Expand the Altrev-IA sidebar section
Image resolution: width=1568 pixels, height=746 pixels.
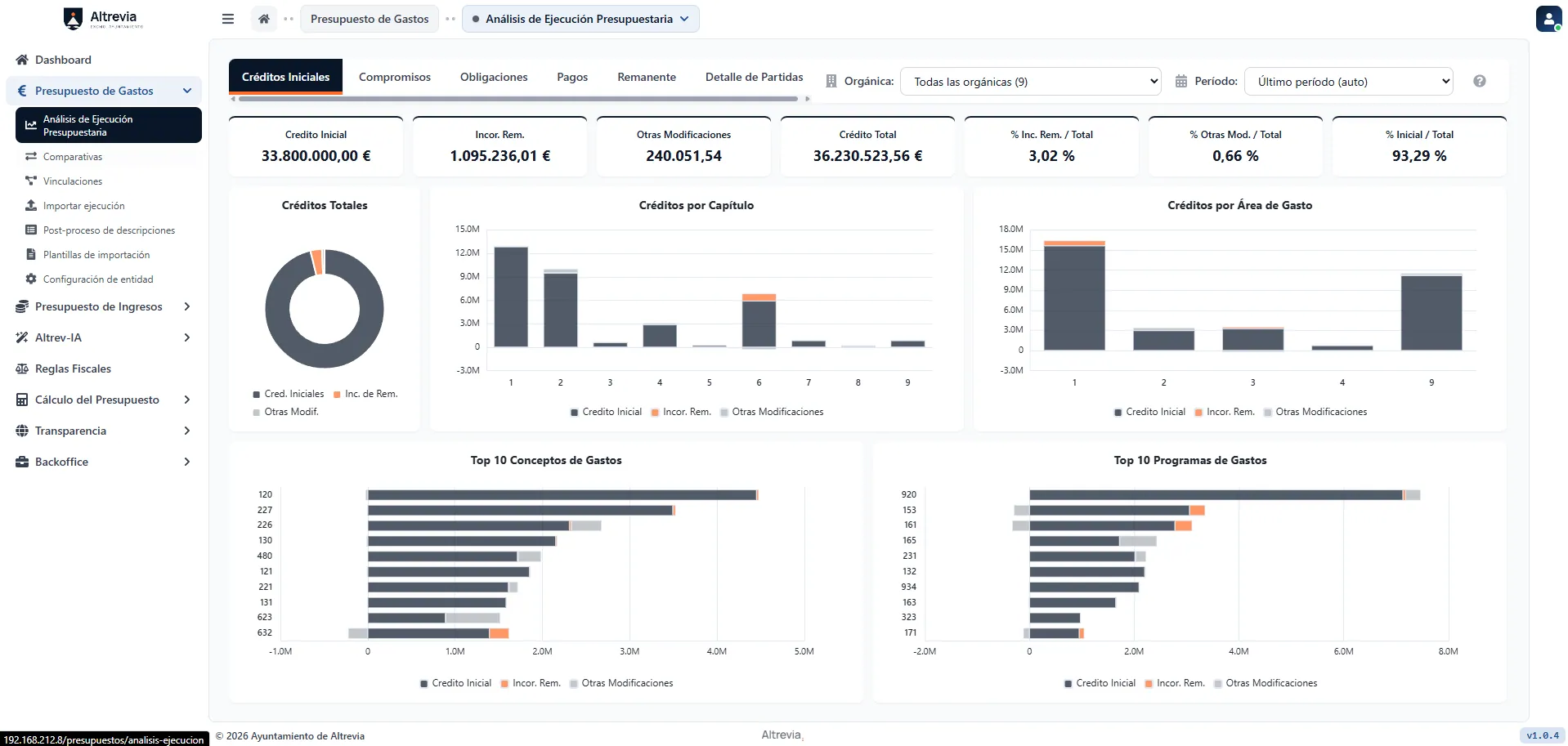coord(187,337)
